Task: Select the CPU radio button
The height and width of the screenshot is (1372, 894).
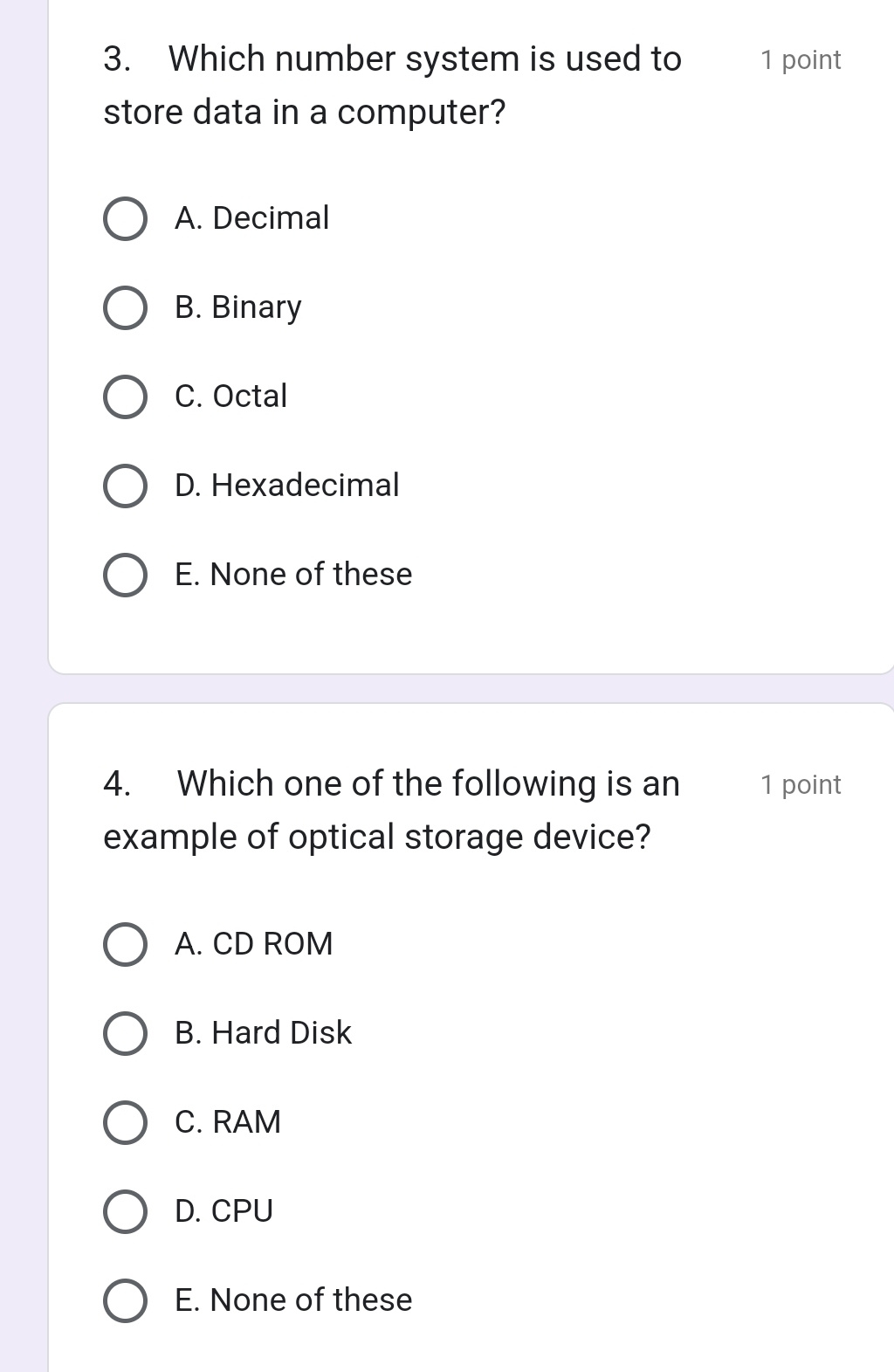Action: [126, 1212]
